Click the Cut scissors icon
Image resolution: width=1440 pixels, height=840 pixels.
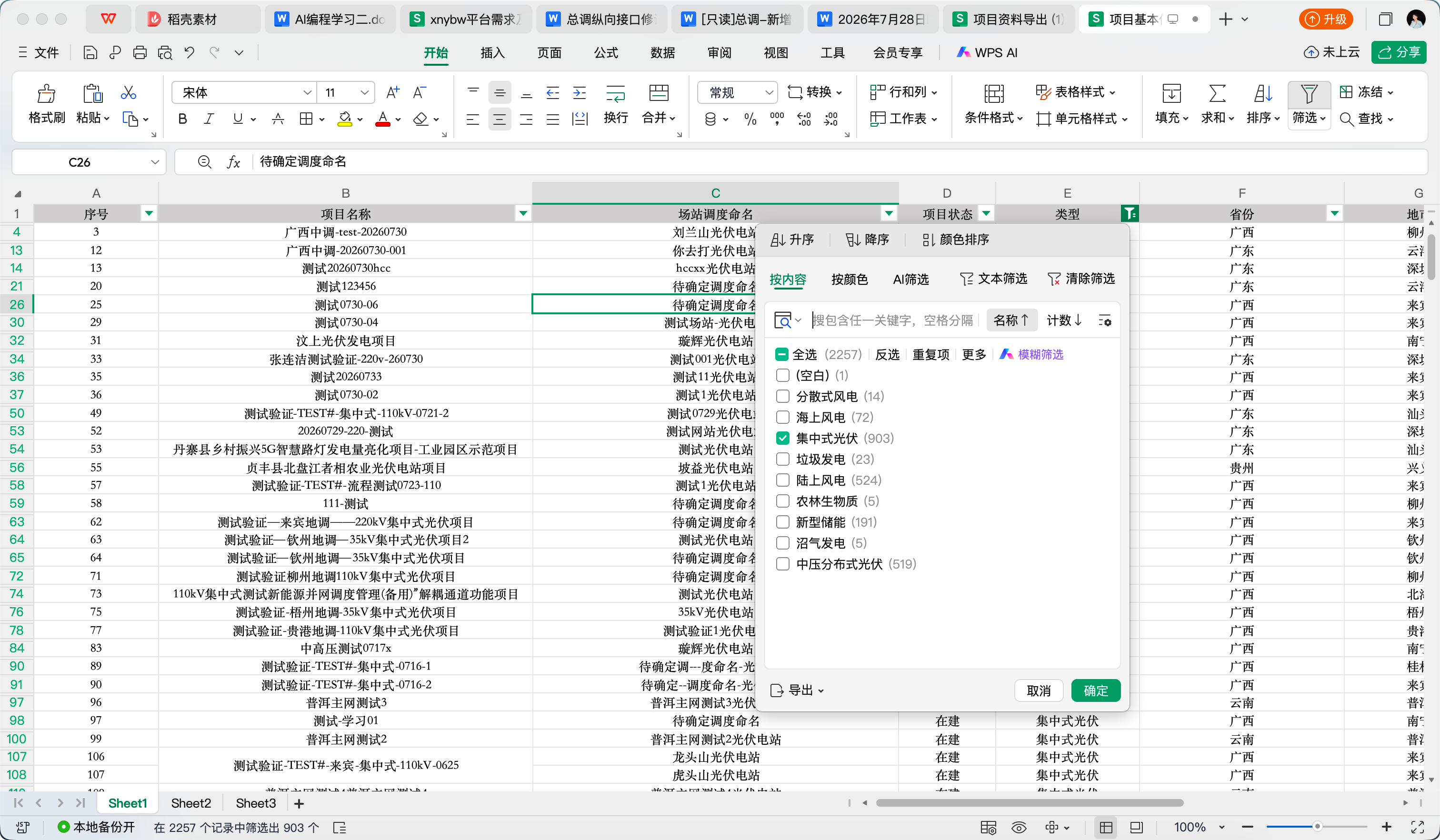tap(128, 92)
